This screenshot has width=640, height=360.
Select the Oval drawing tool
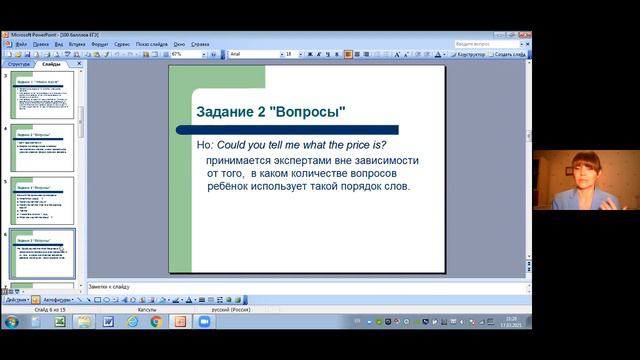(107, 300)
